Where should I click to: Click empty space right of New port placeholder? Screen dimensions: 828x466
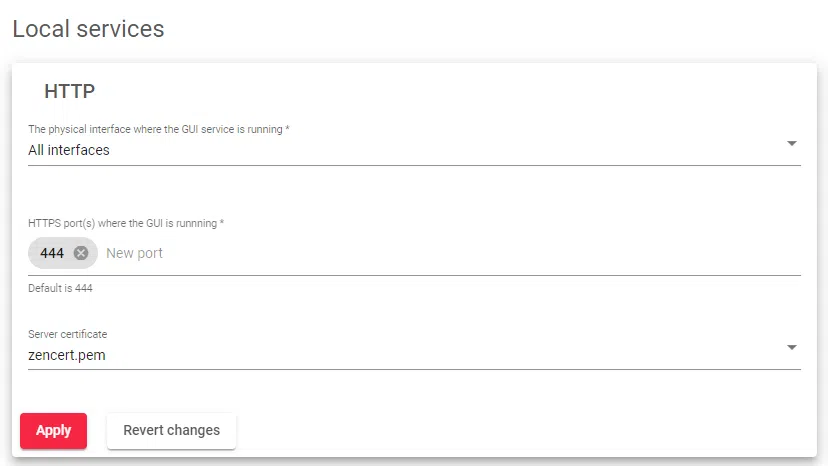click(480, 253)
